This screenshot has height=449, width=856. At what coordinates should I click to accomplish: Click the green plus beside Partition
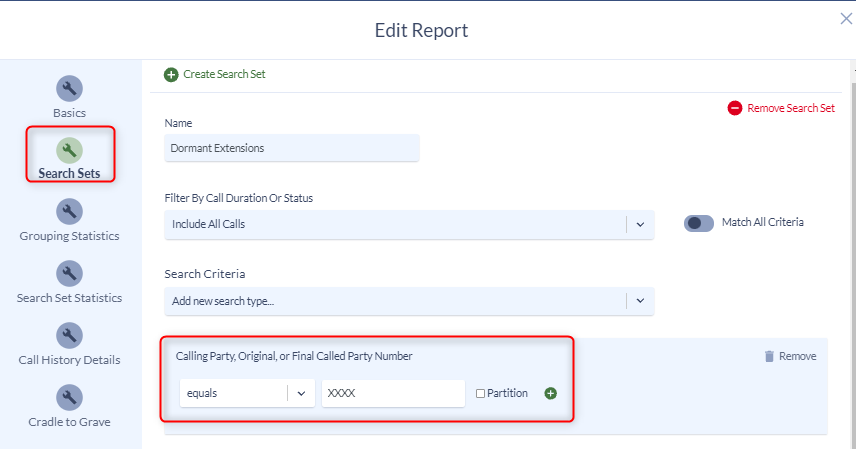pos(550,393)
